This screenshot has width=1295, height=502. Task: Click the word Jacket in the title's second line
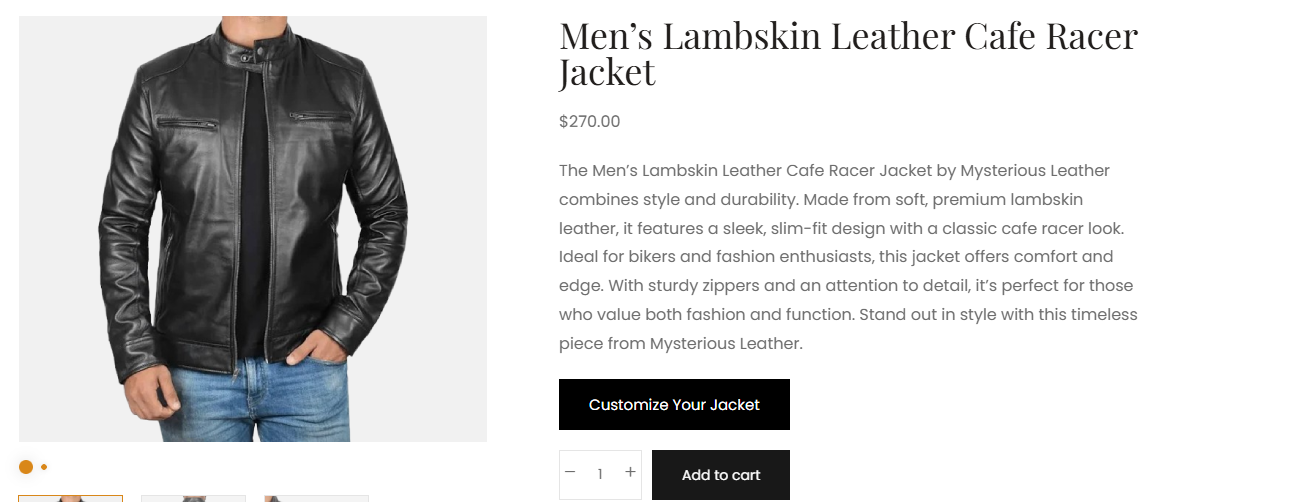pyautogui.click(x=607, y=72)
